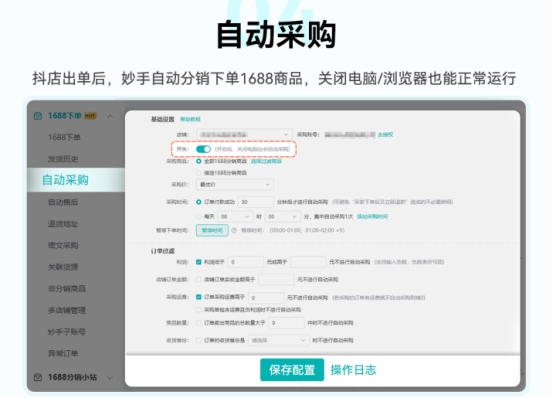
Task: Click the 保存配置 save button
Action: [x=292, y=370]
